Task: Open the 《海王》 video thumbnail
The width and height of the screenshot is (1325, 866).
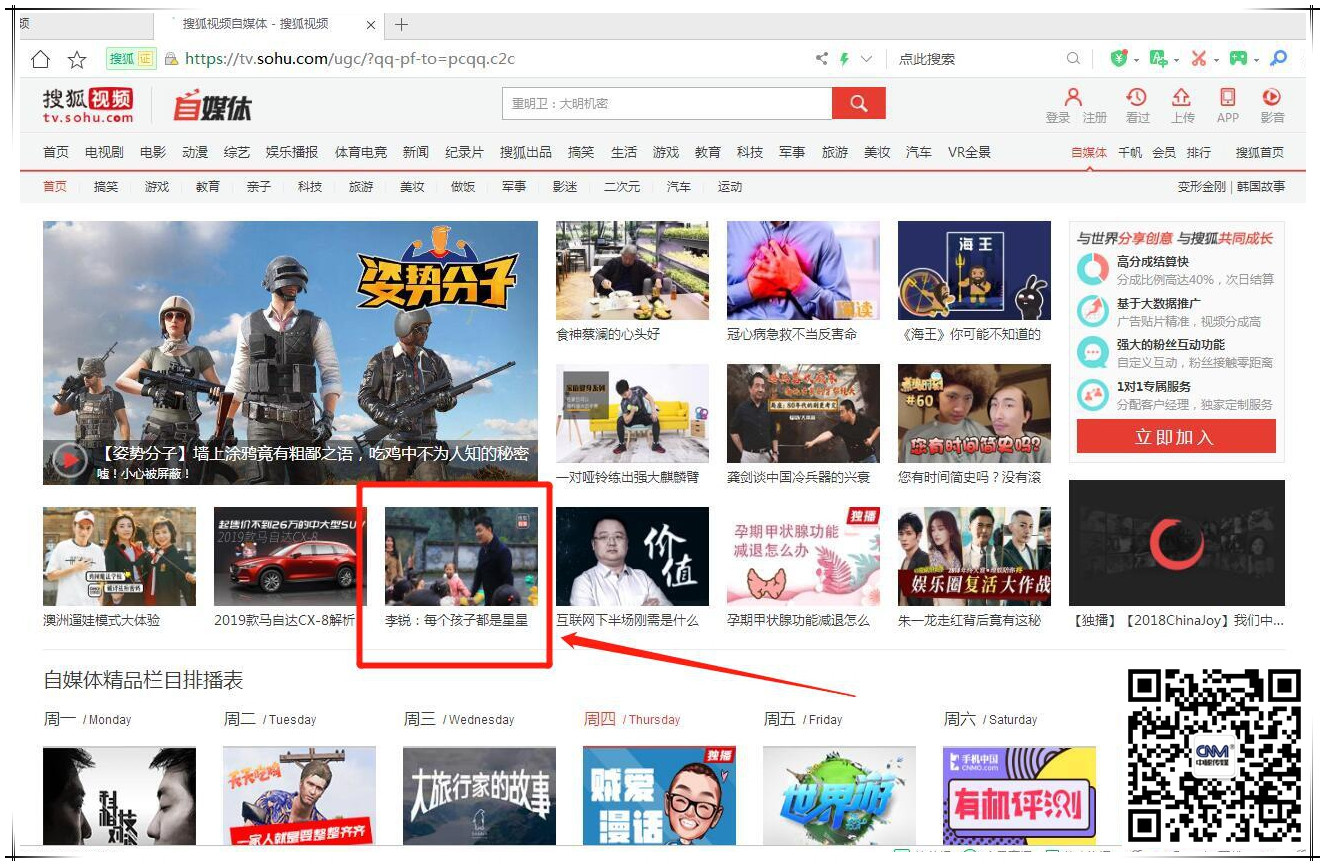Action: click(974, 270)
